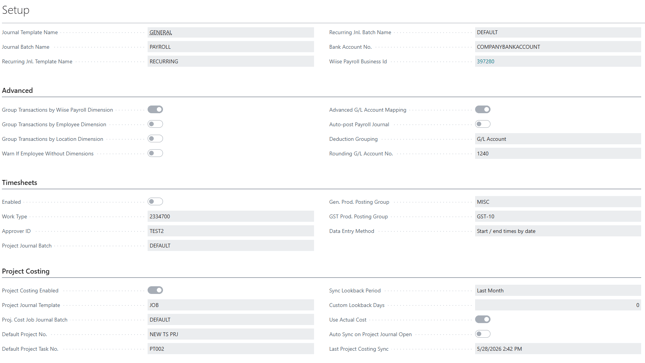645x363 pixels.
Task: Open Deduction Grouping G/L Account field
Action: pyautogui.click(x=558, y=139)
